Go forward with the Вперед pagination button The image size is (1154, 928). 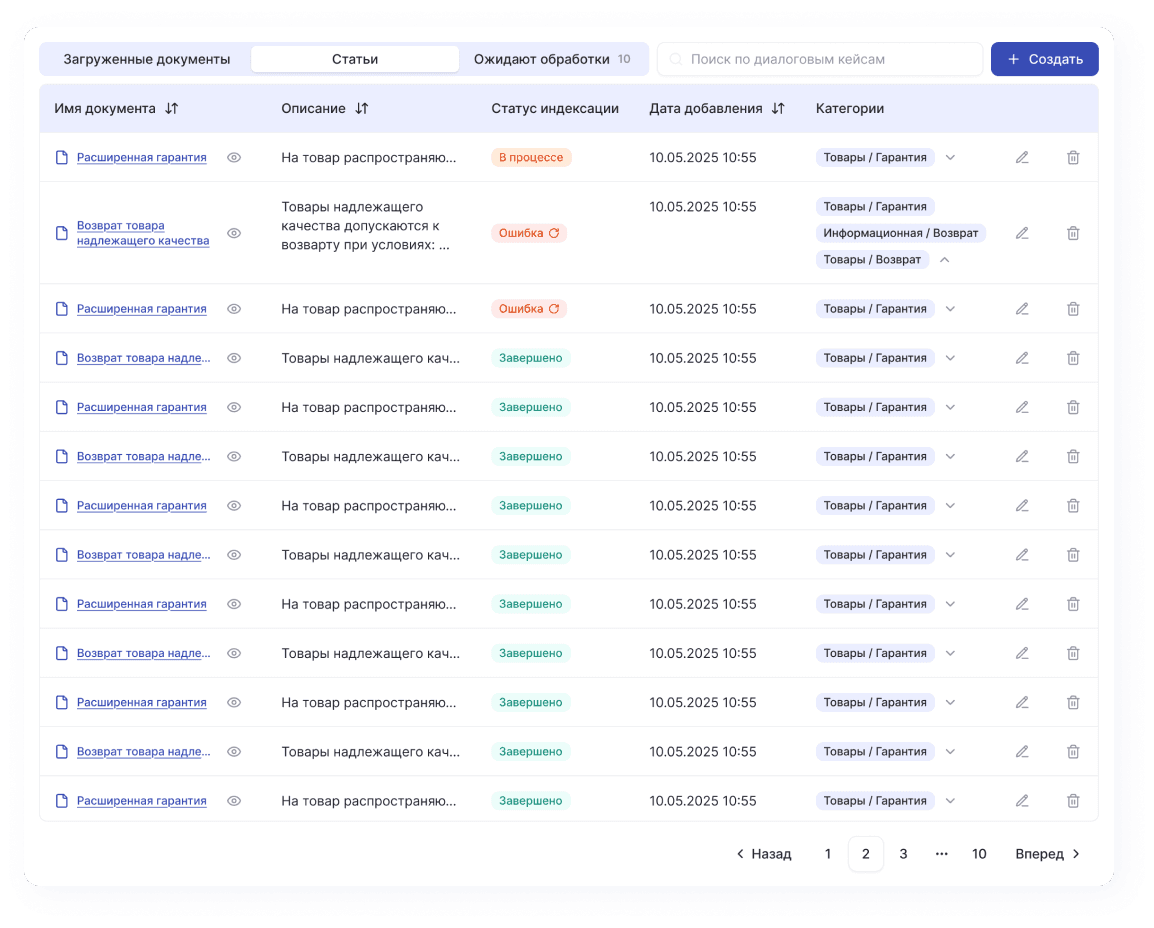click(x=1047, y=854)
